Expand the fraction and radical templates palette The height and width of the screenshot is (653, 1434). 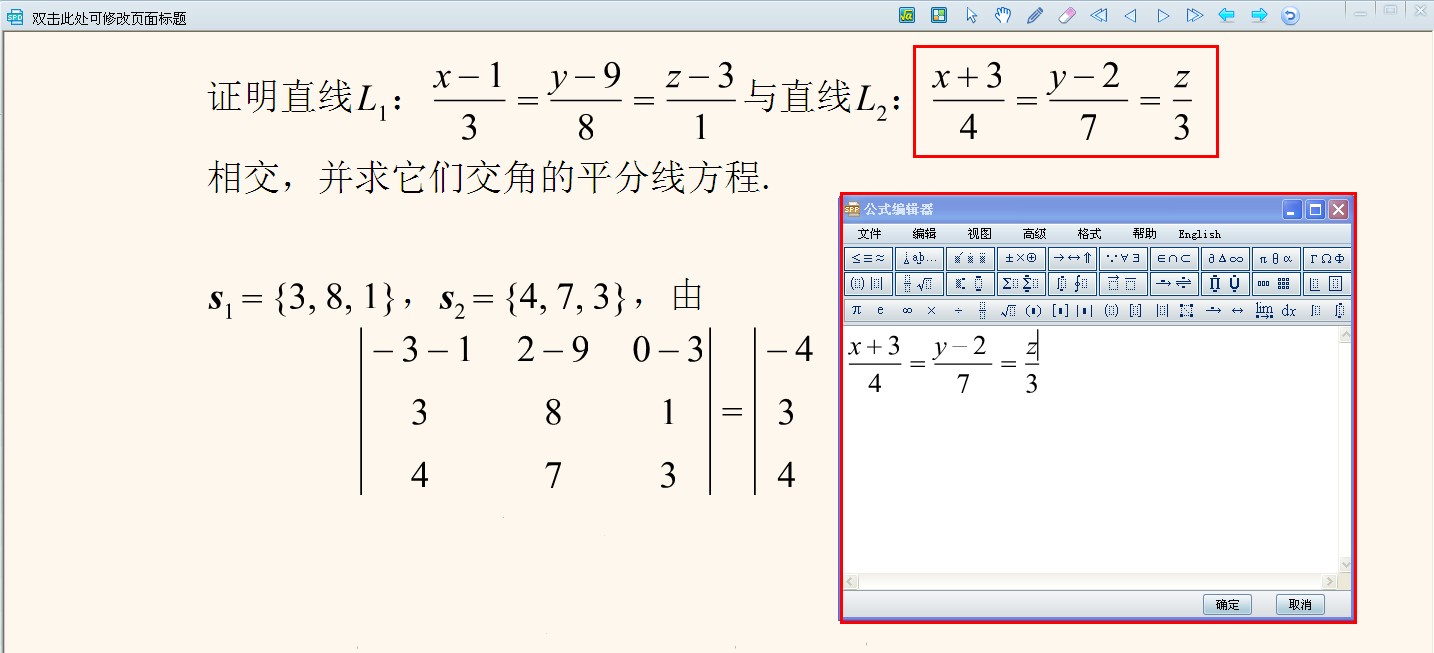[920, 284]
